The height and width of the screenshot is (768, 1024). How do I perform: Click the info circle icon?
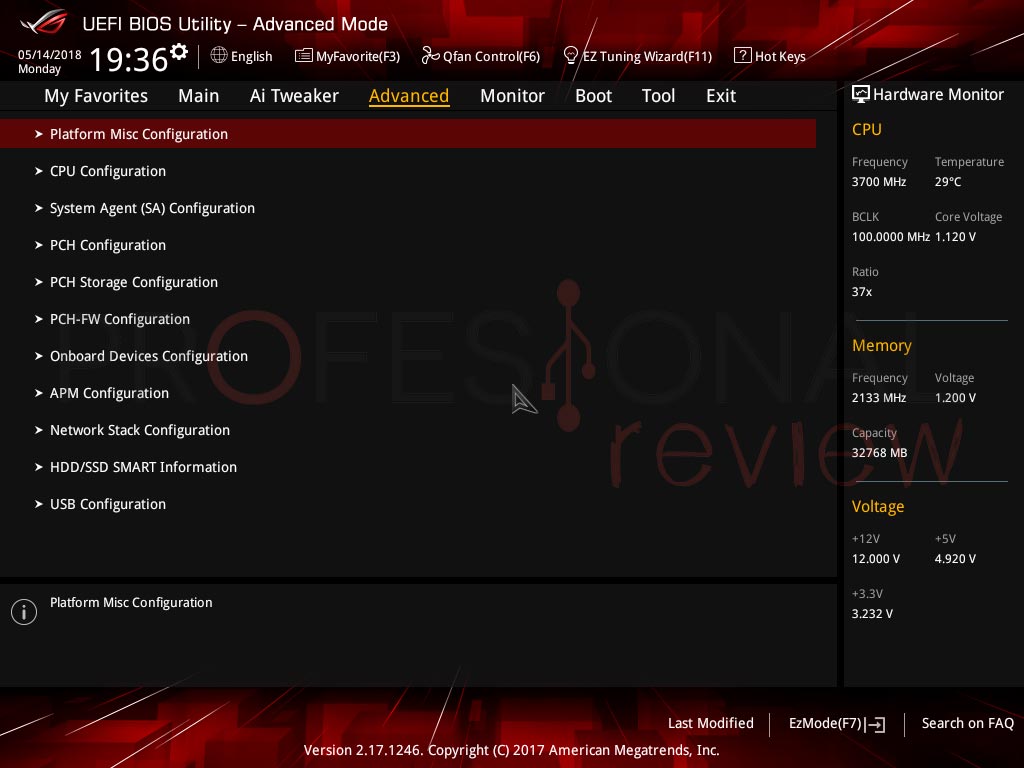pyautogui.click(x=24, y=612)
